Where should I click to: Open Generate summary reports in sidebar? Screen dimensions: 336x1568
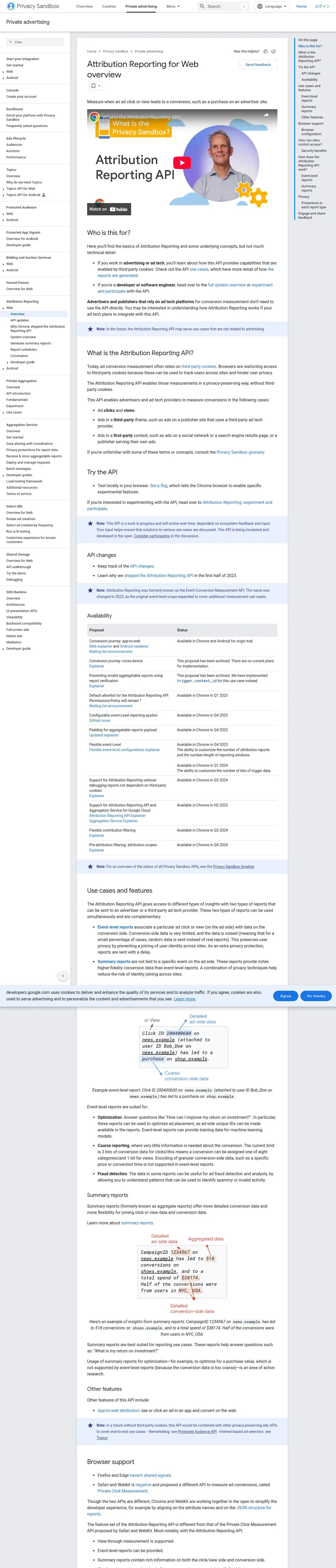click(31, 343)
